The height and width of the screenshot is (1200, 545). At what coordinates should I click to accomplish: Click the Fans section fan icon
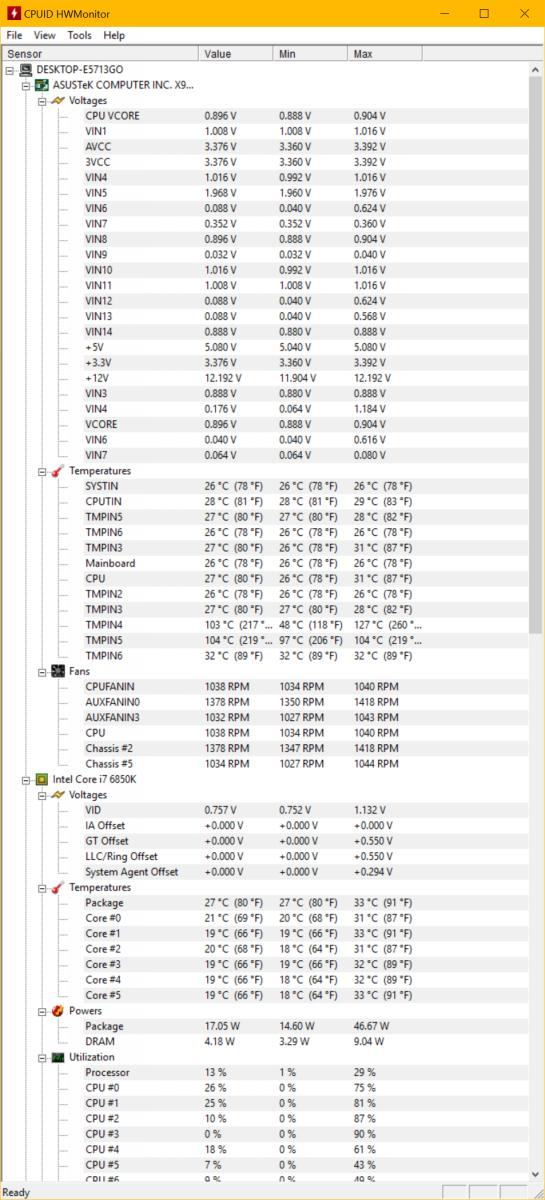[58, 671]
